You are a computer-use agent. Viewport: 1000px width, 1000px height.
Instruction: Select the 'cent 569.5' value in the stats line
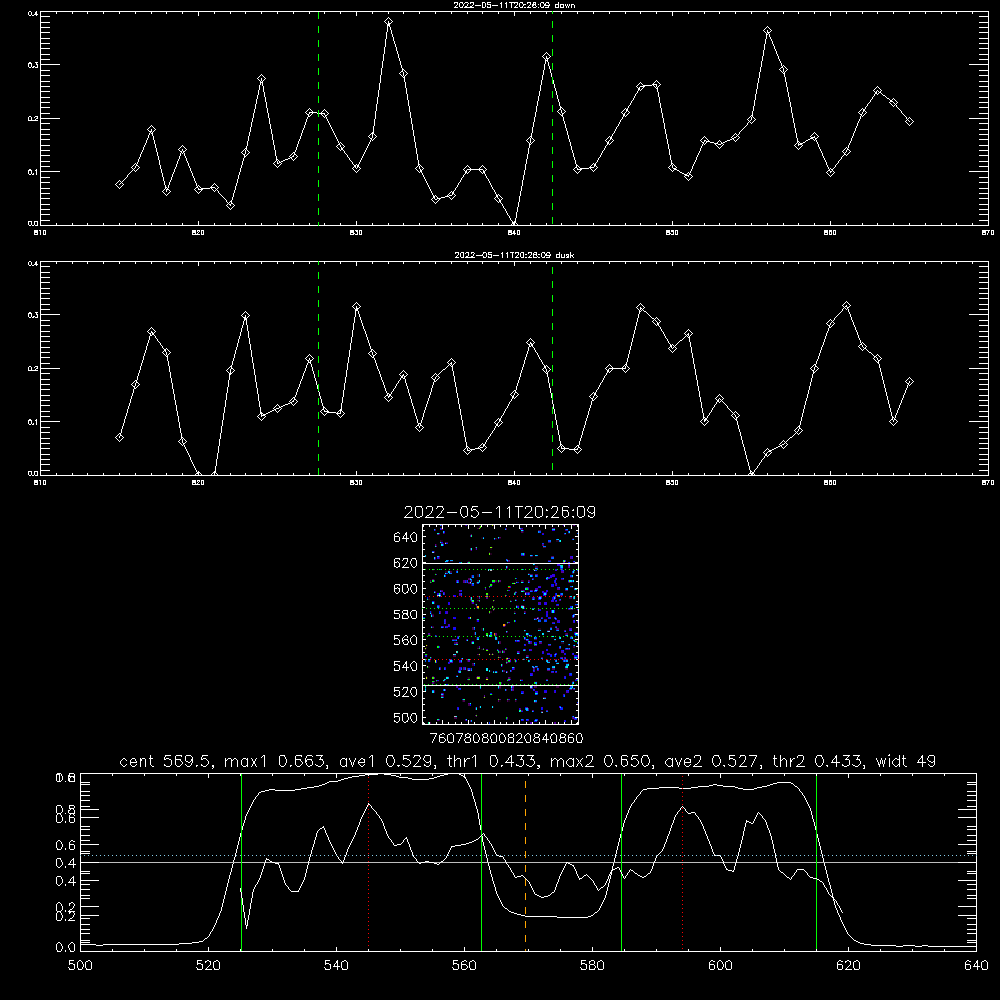(167, 761)
